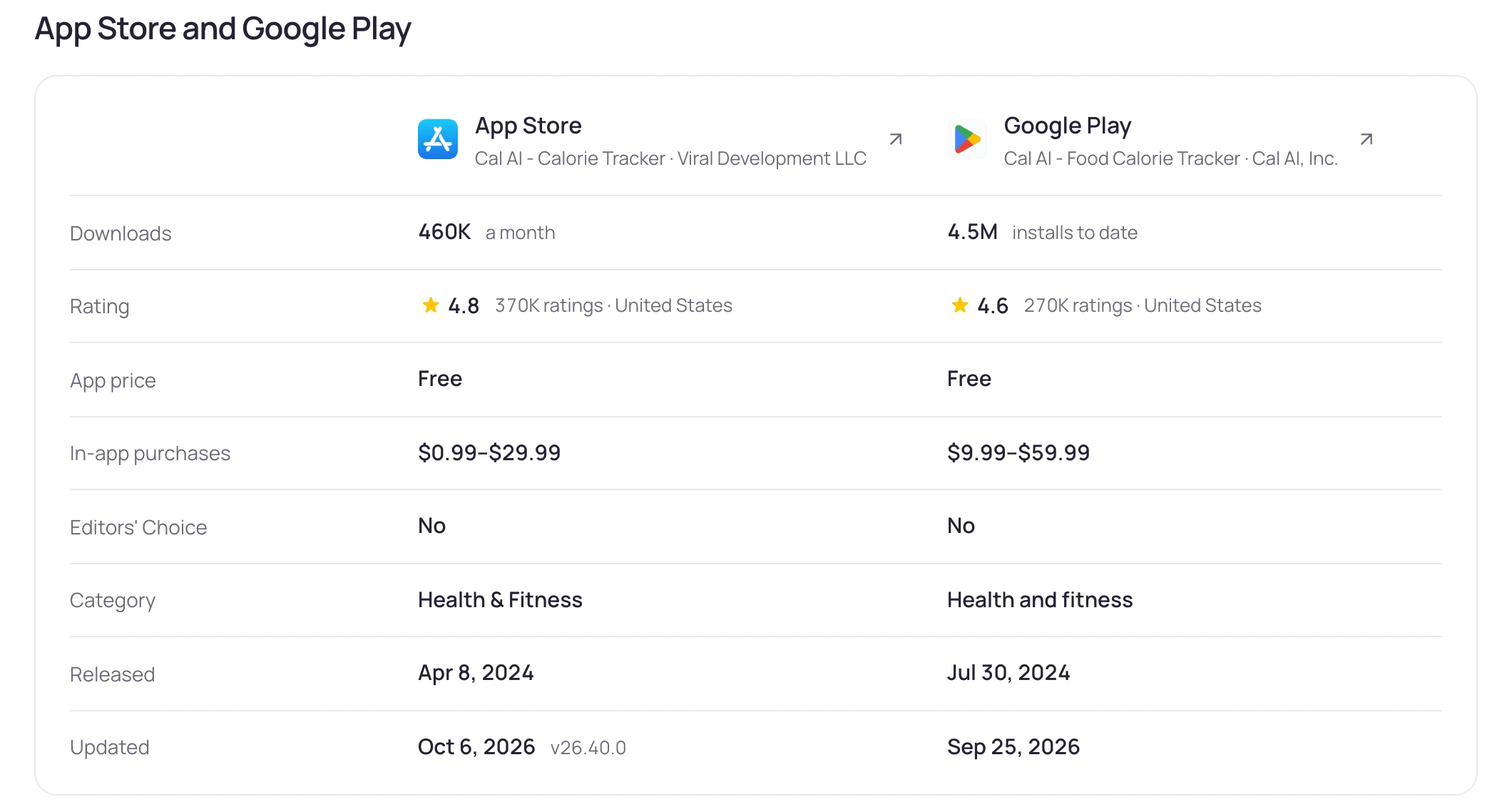This screenshot has width=1512, height=812.
Task: Click the v26.40.0 version number
Action: (588, 748)
